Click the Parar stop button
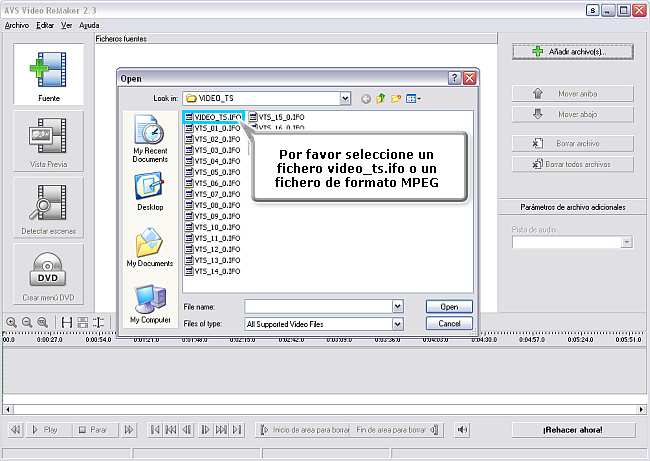This screenshot has height=461, width=650. click(x=95, y=430)
